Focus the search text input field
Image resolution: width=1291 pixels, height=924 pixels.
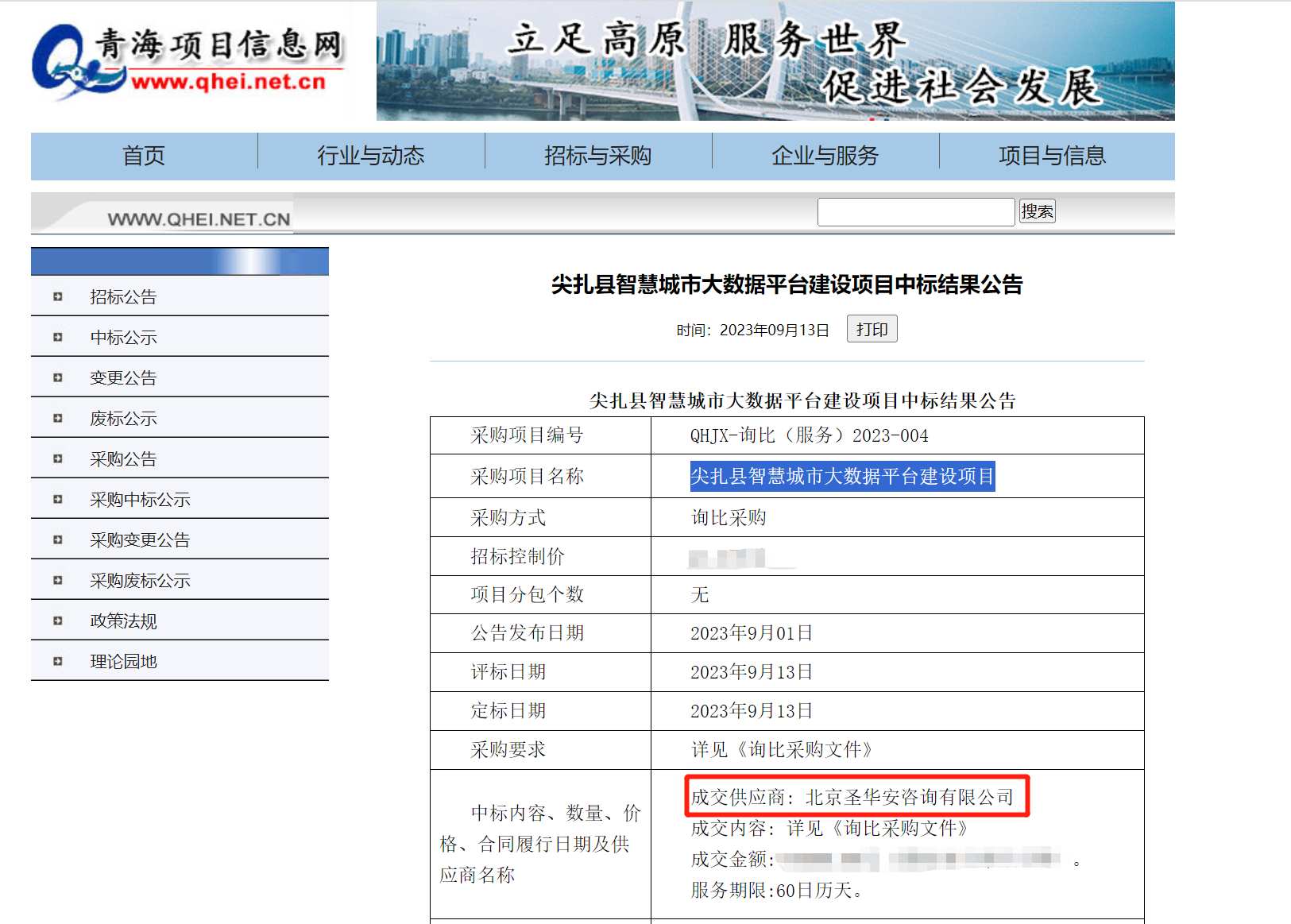point(916,212)
